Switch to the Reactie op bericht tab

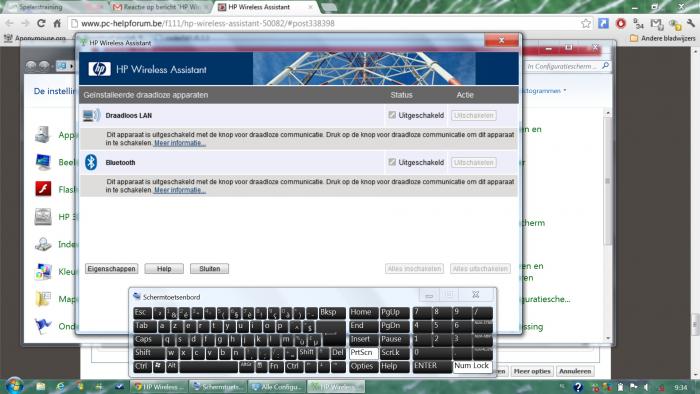point(161,7)
